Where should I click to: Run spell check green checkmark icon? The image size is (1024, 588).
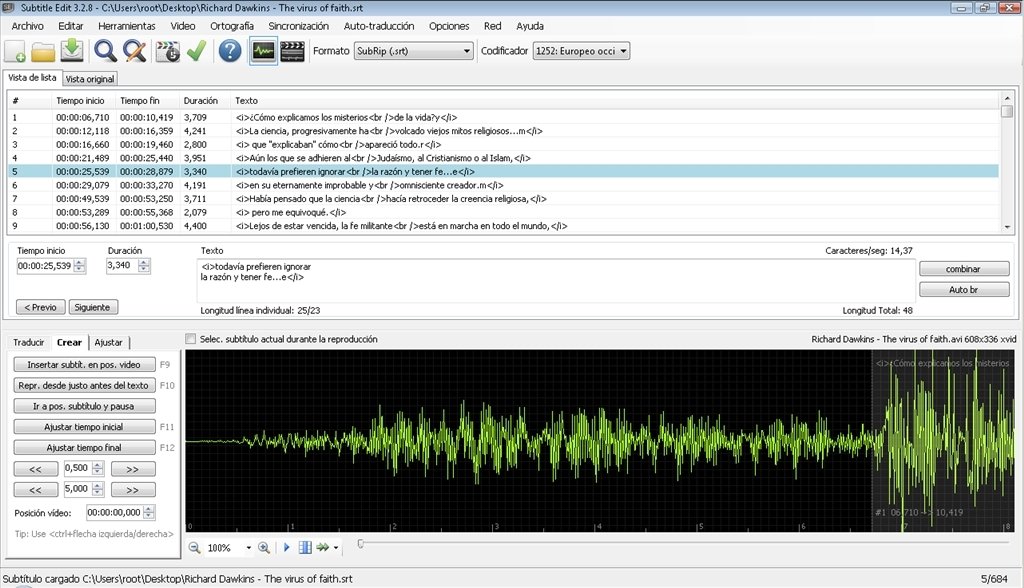pos(197,51)
